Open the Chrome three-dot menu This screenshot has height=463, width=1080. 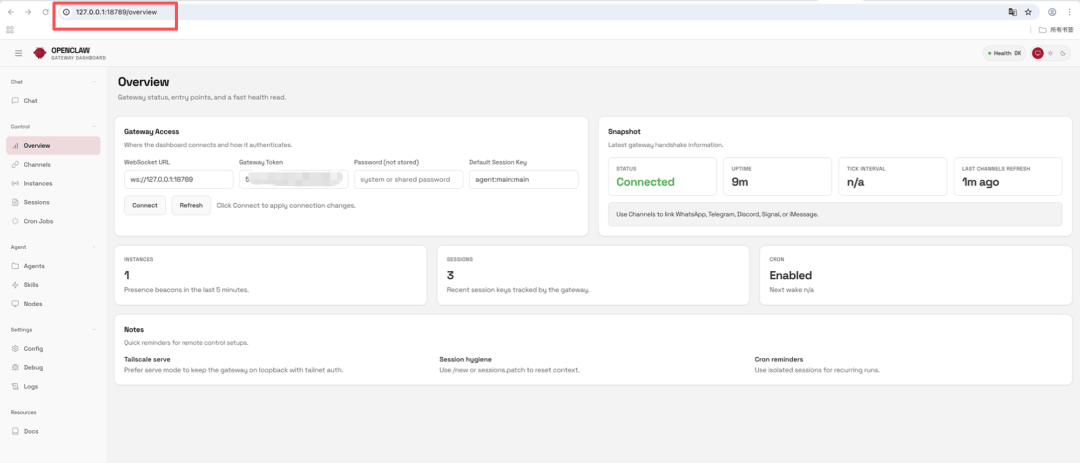click(x=1069, y=12)
